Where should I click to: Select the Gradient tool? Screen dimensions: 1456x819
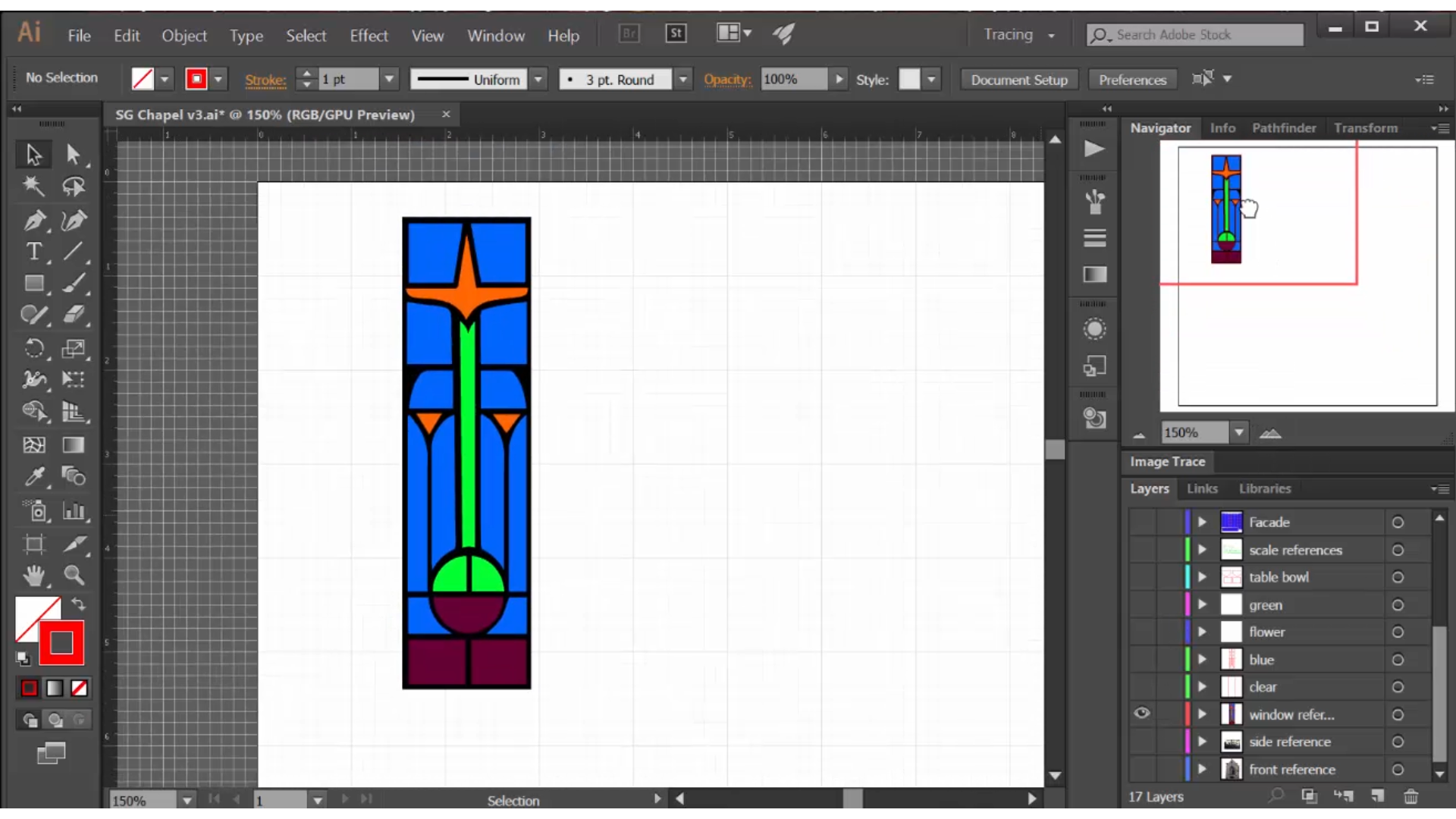(x=74, y=445)
